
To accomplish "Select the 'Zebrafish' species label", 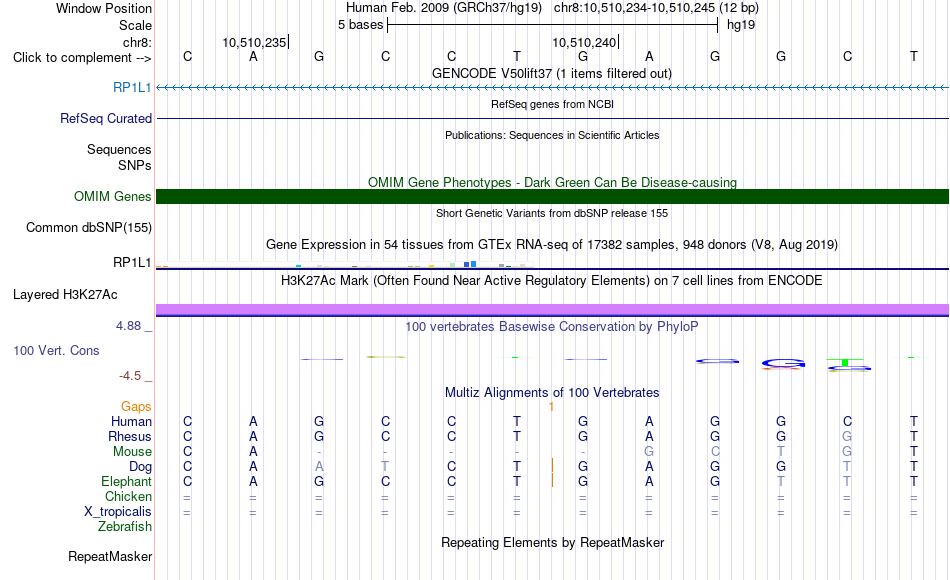I will pos(125,526).
